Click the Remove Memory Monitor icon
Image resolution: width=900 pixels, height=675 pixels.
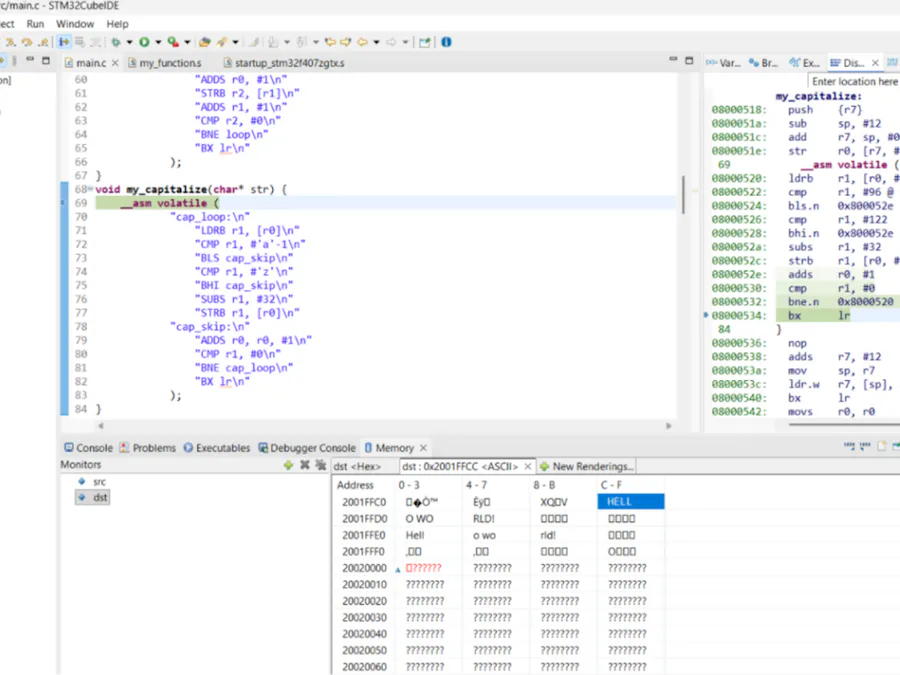(x=305, y=465)
